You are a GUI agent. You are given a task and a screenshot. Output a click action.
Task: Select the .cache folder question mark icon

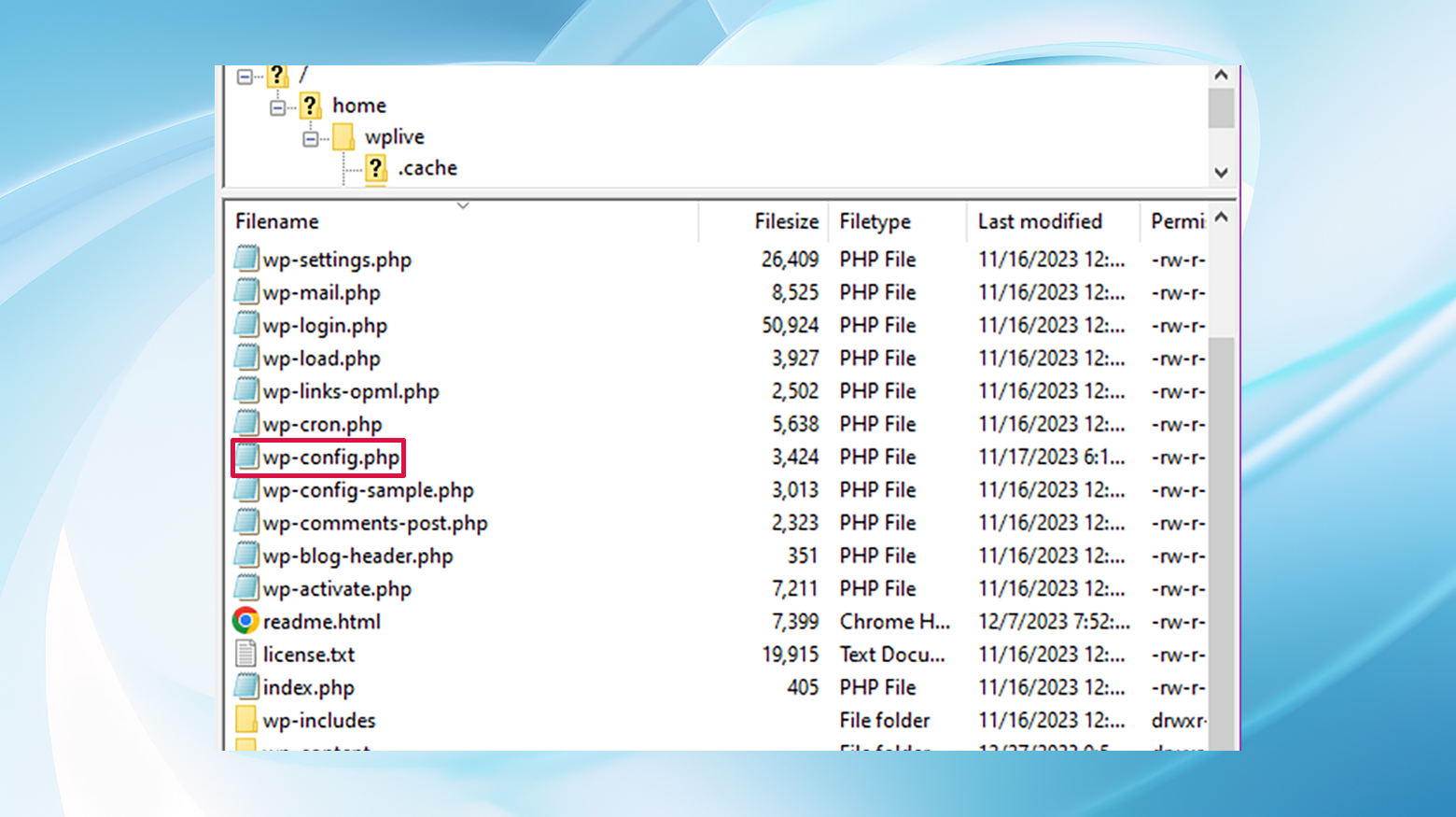pos(375,168)
